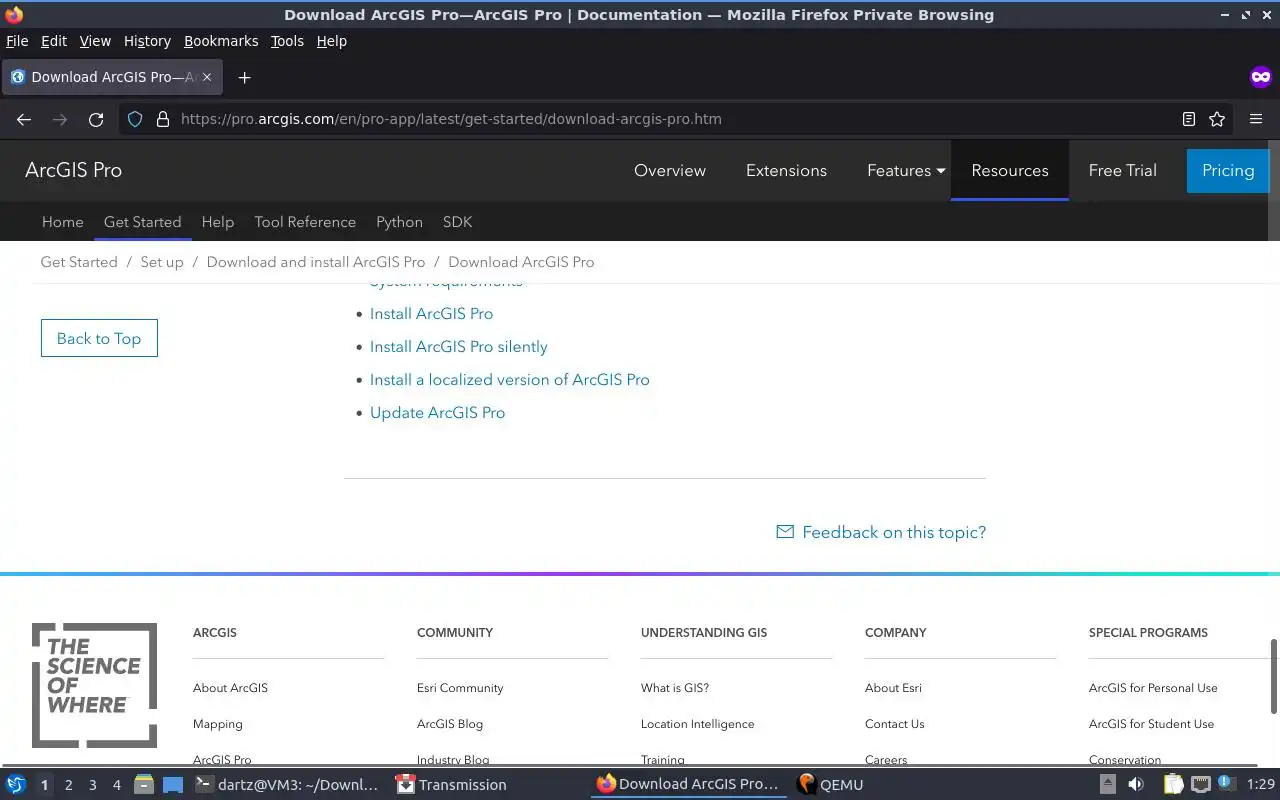
Task: Adjust volume via the speaker tray icon
Action: [x=1136, y=785]
